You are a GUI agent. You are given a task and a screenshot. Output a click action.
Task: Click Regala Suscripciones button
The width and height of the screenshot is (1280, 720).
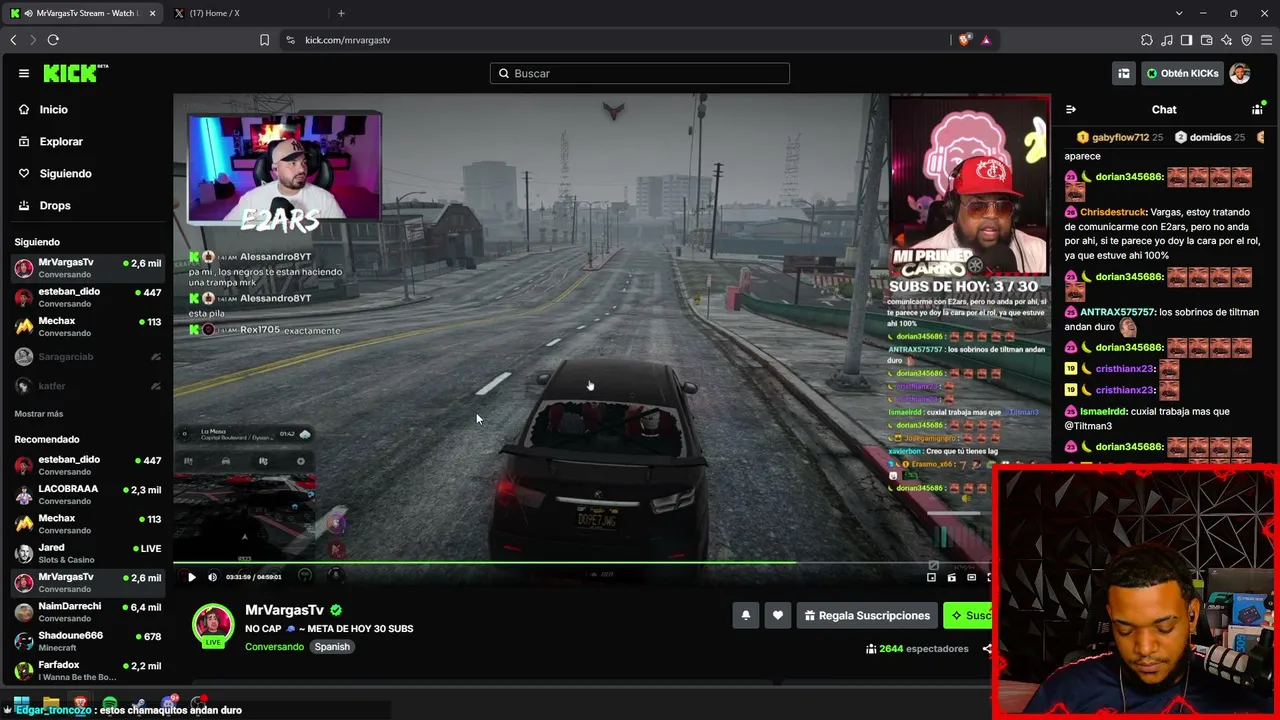(x=867, y=615)
